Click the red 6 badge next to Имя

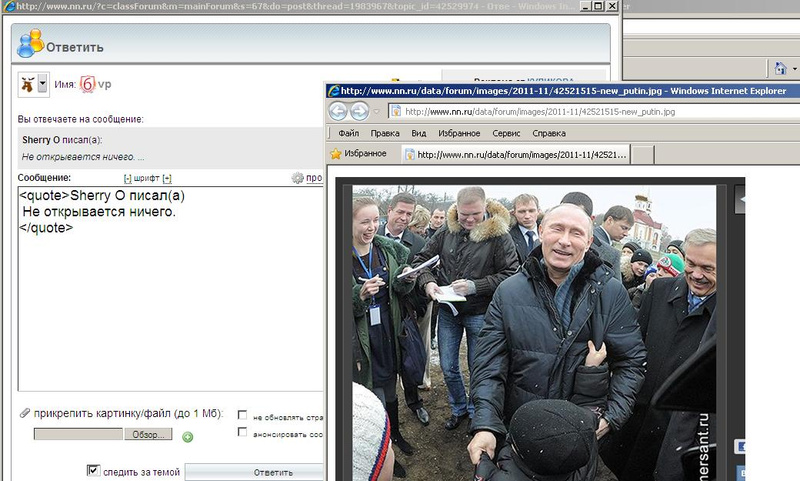88,84
